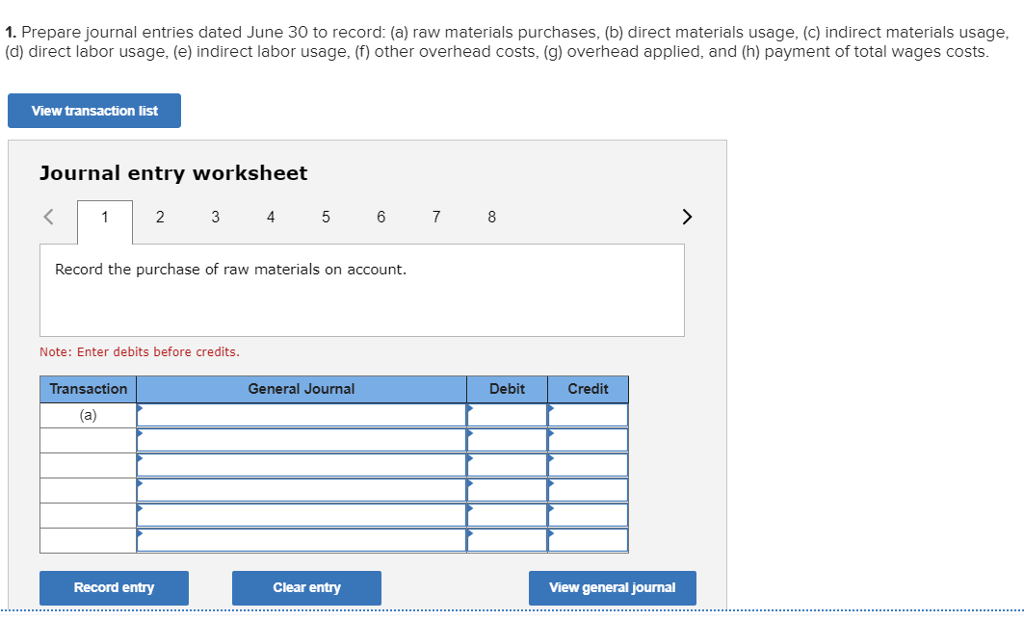Viewport: 1024px width, 620px height.
Task: Go to previous worksheet with left chevron
Action: [48, 217]
